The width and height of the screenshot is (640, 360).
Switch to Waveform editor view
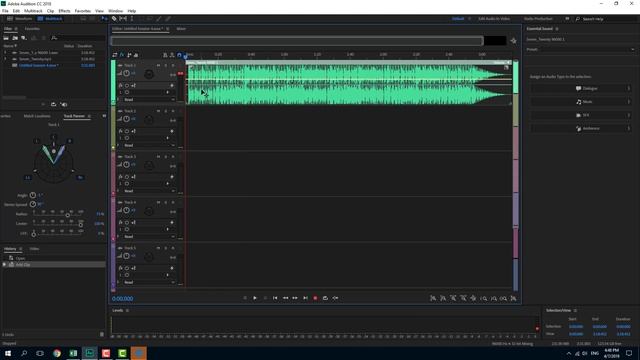pyautogui.click(x=20, y=19)
